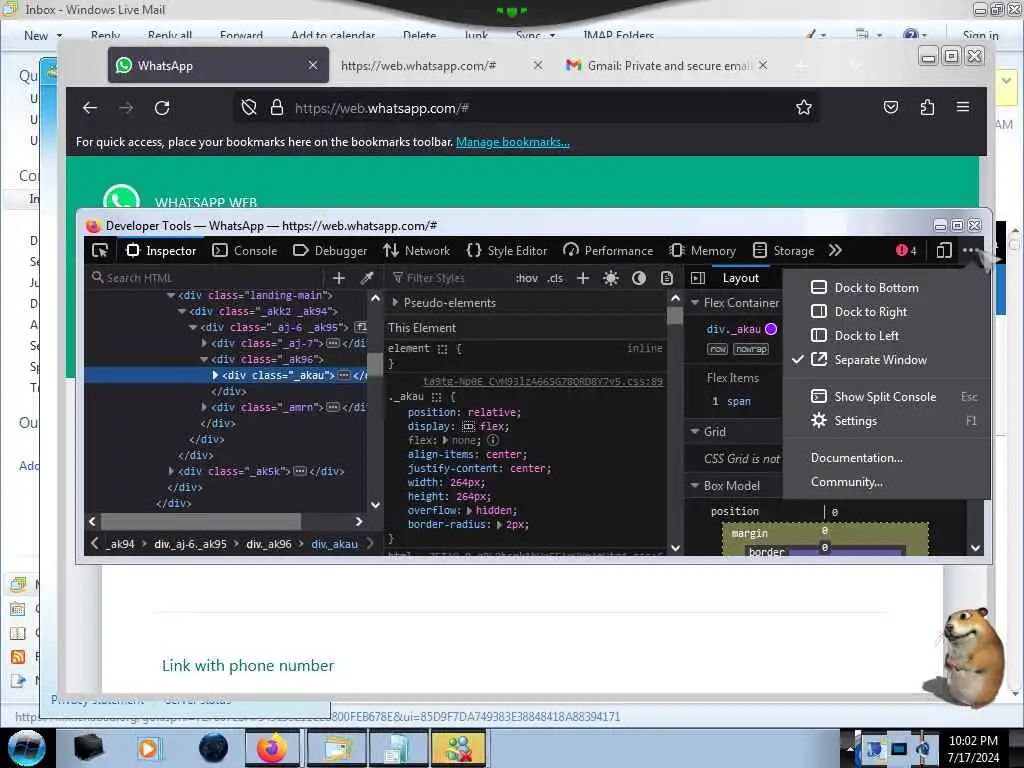Expand the overflow shorthand property arrow

pos(469,511)
